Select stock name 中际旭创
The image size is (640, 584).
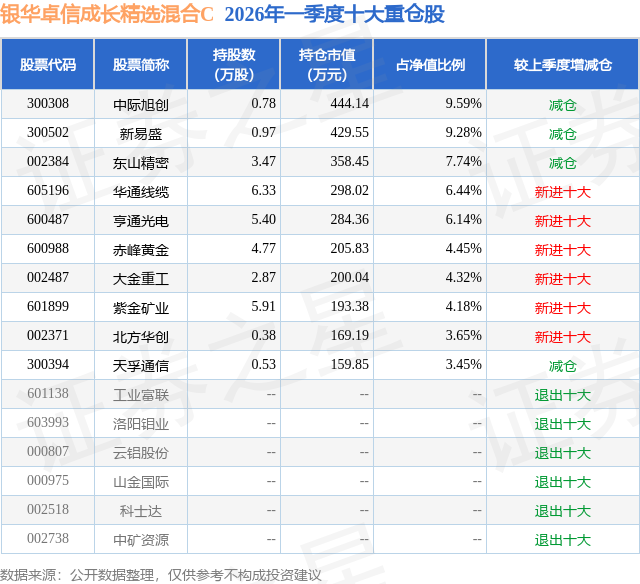141,105
